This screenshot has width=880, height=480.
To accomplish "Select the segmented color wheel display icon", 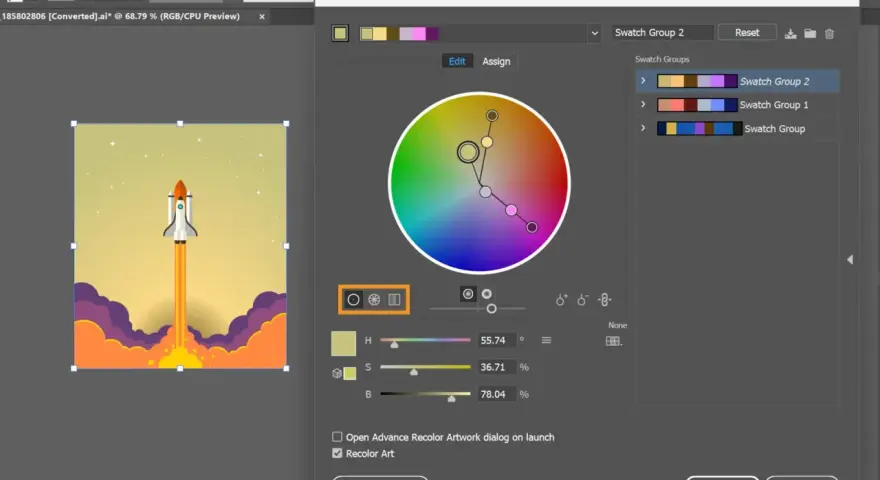I will (x=374, y=300).
